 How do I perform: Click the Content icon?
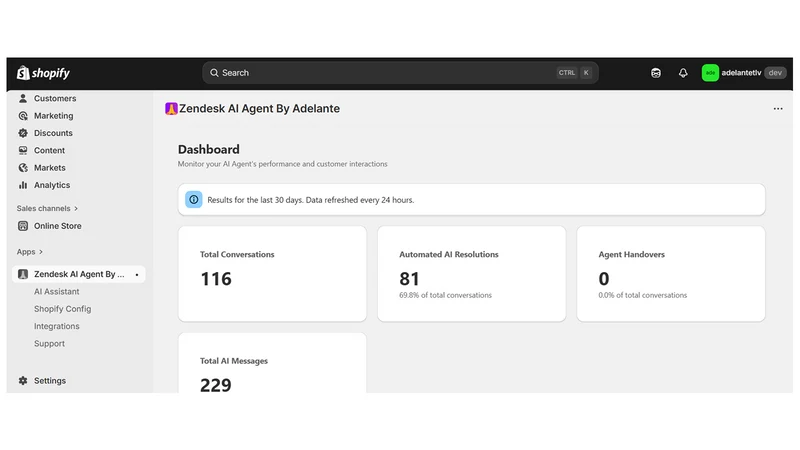[x=23, y=151]
